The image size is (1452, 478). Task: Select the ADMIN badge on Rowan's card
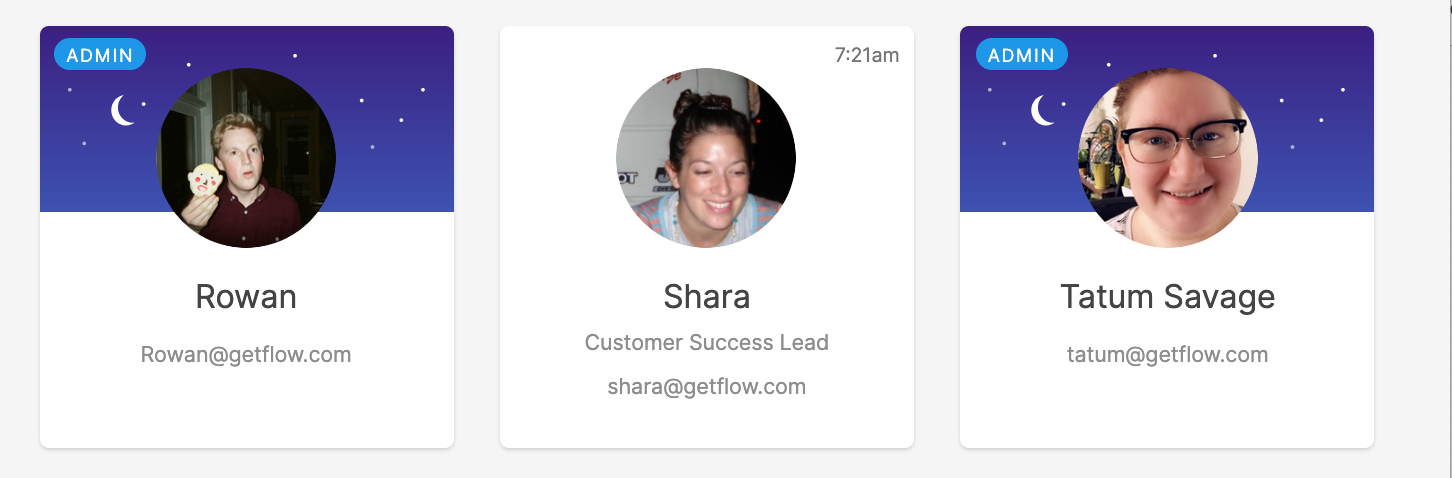coord(100,55)
